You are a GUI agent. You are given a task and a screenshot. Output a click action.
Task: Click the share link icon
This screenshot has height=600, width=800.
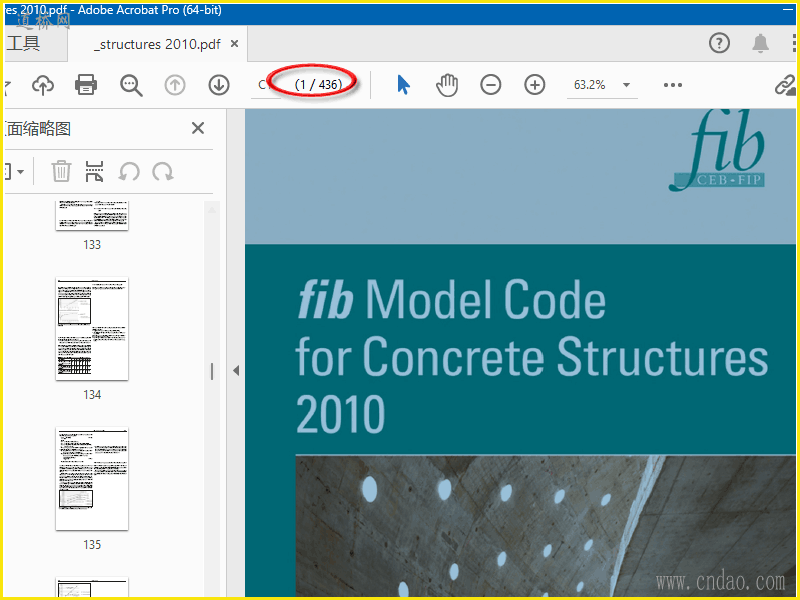click(x=785, y=85)
